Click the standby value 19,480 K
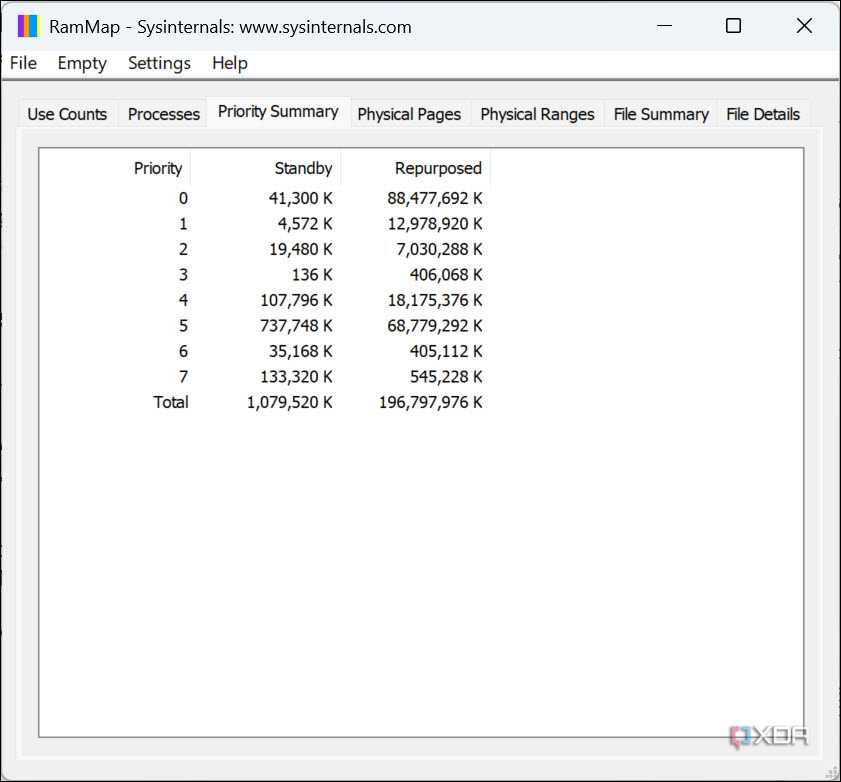Viewport: 841px width, 782px height. 300,249
